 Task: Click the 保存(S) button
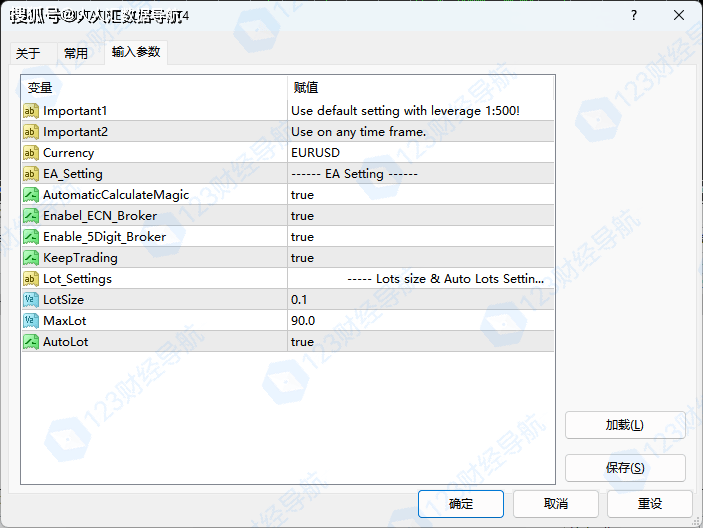pyautogui.click(x=625, y=468)
